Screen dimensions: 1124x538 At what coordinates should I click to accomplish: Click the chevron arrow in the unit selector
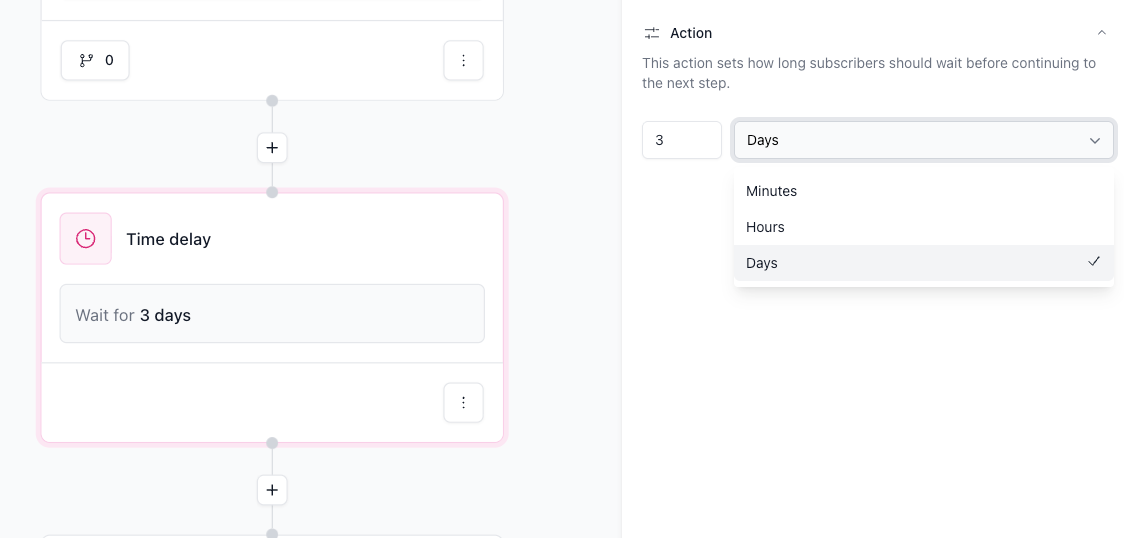click(1094, 141)
